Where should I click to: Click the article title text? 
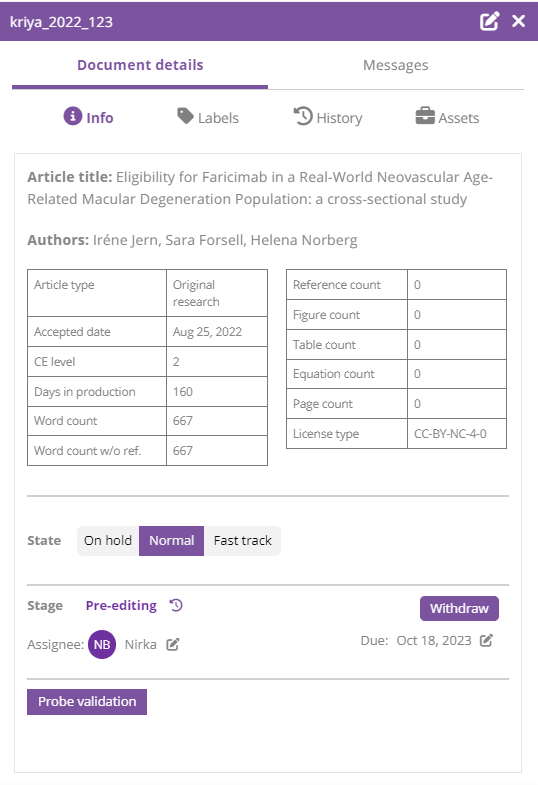coord(260,188)
